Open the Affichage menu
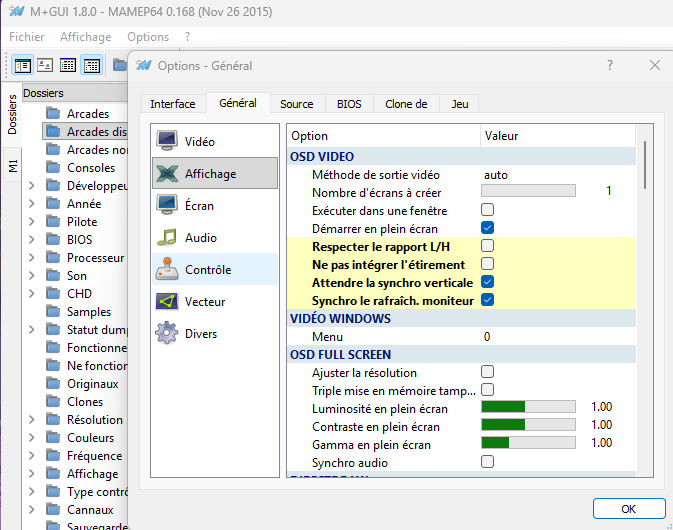Screen dimensions: 673x530 click(x=85, y=37)
